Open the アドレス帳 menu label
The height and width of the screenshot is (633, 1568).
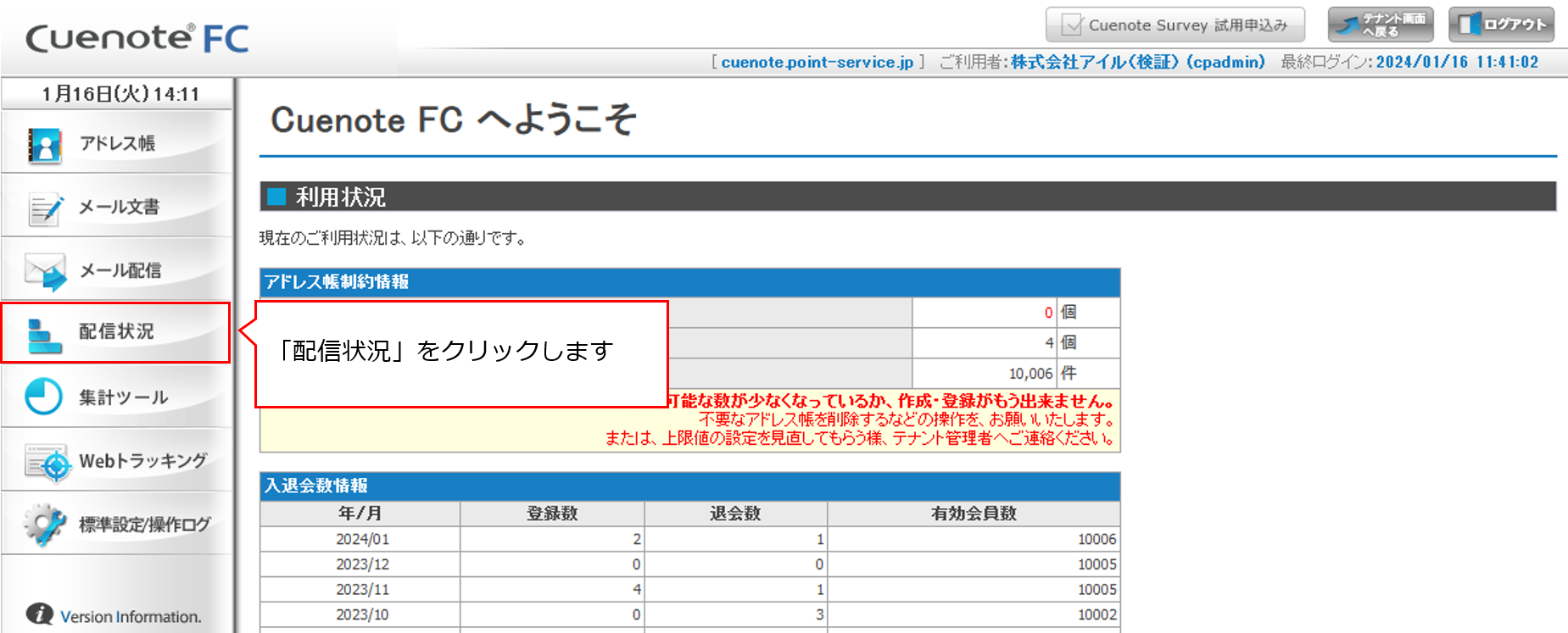(117, 143)
